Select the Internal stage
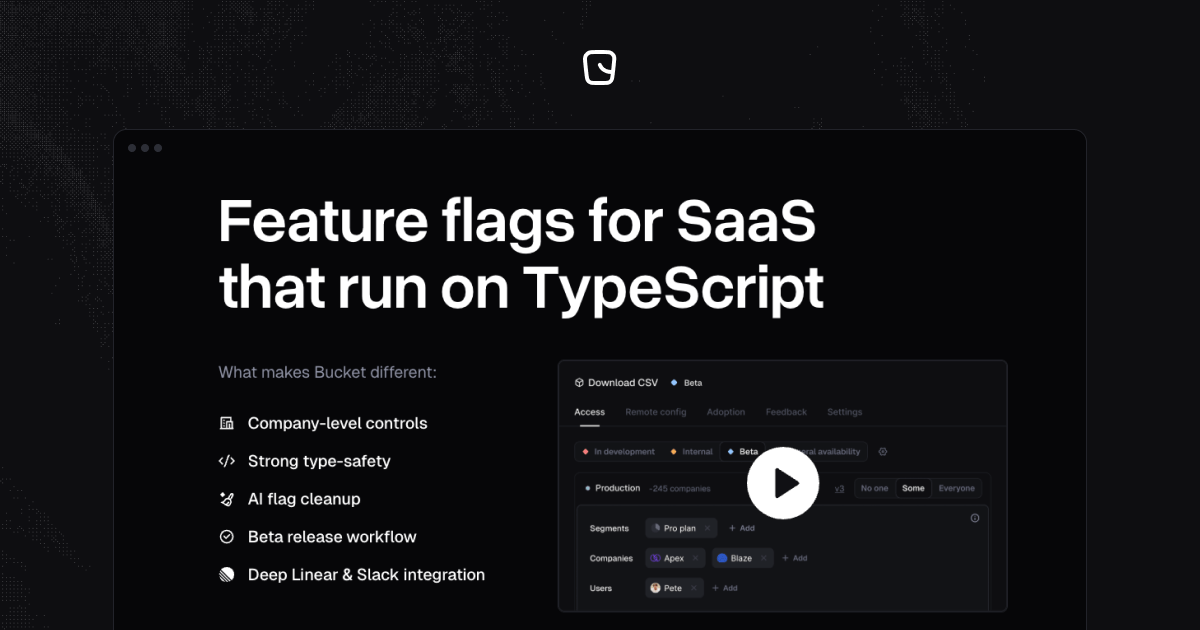This screenshot has height=630, width=1200. [691, 452]
